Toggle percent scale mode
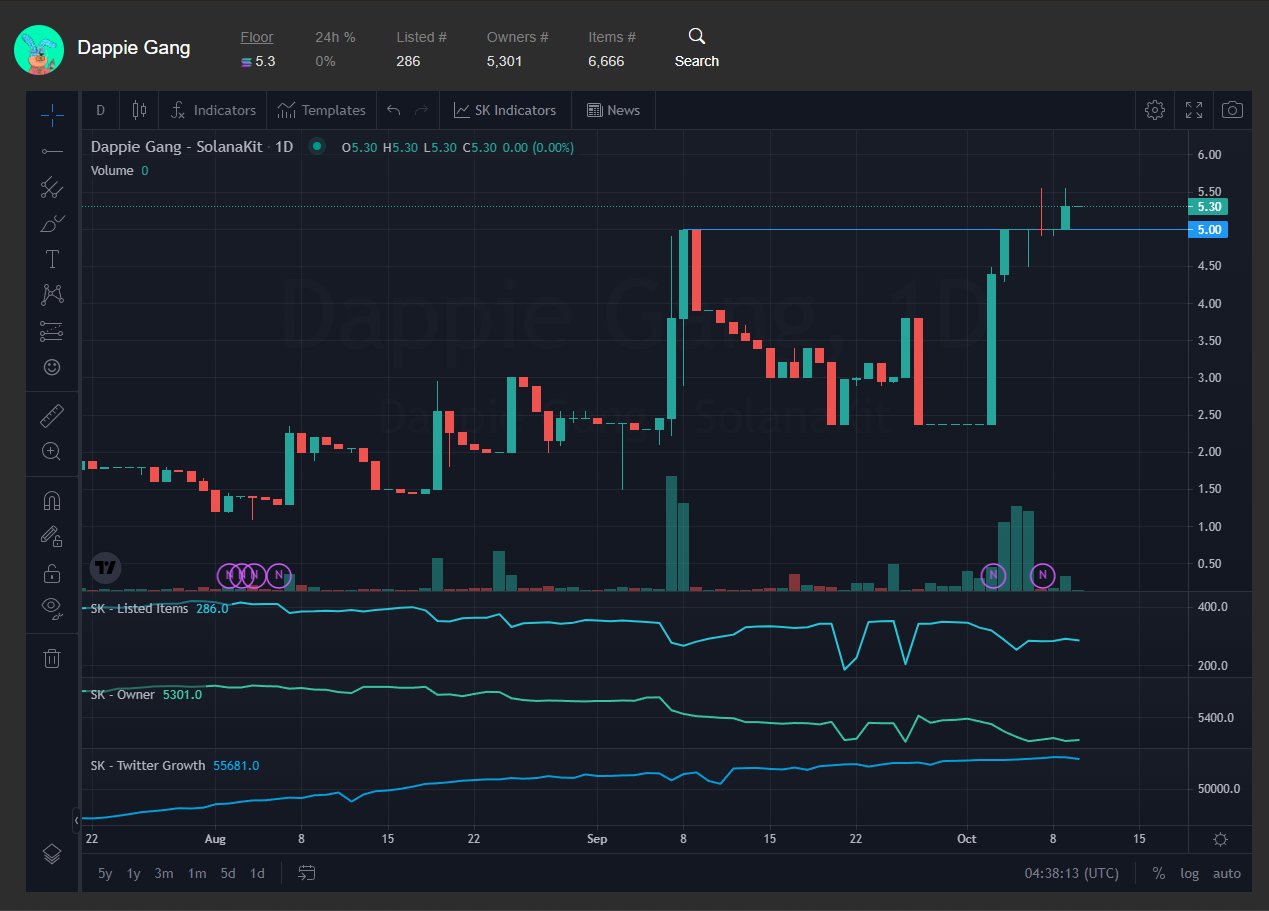The image size is (1269, 911). tap(1158, 873)
